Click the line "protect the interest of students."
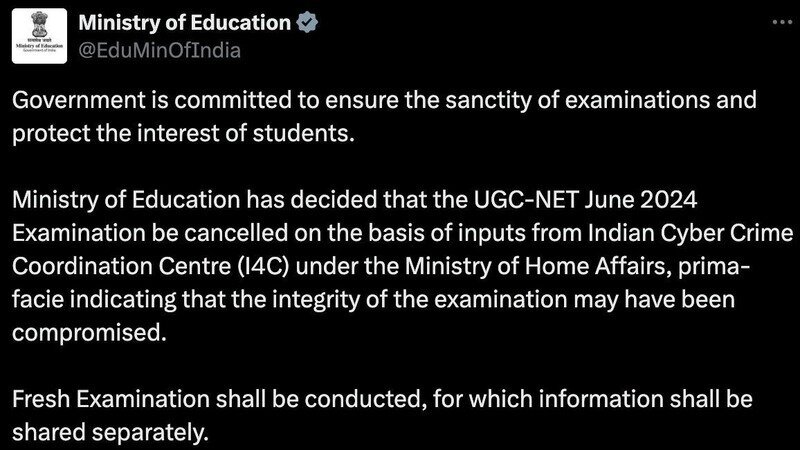The image size is (800, 450). coord(183,133)
